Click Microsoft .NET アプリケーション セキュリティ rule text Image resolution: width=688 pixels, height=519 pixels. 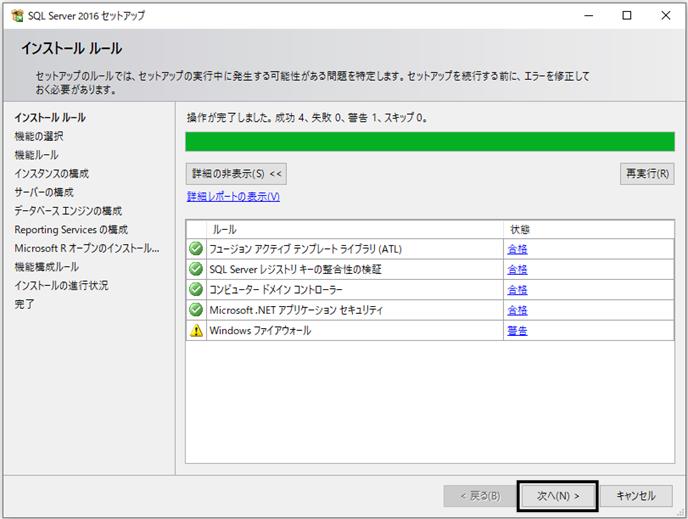click(296, 310)
